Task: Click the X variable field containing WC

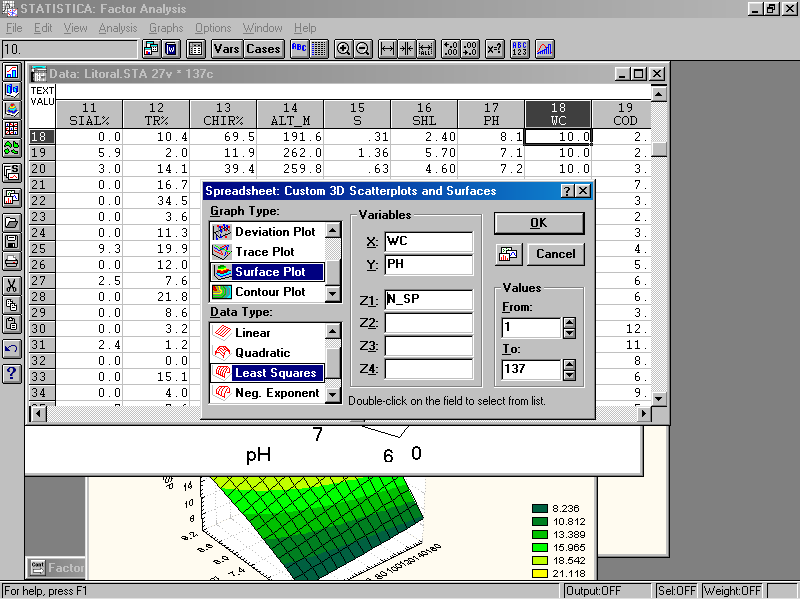Action: pos(429,242)
